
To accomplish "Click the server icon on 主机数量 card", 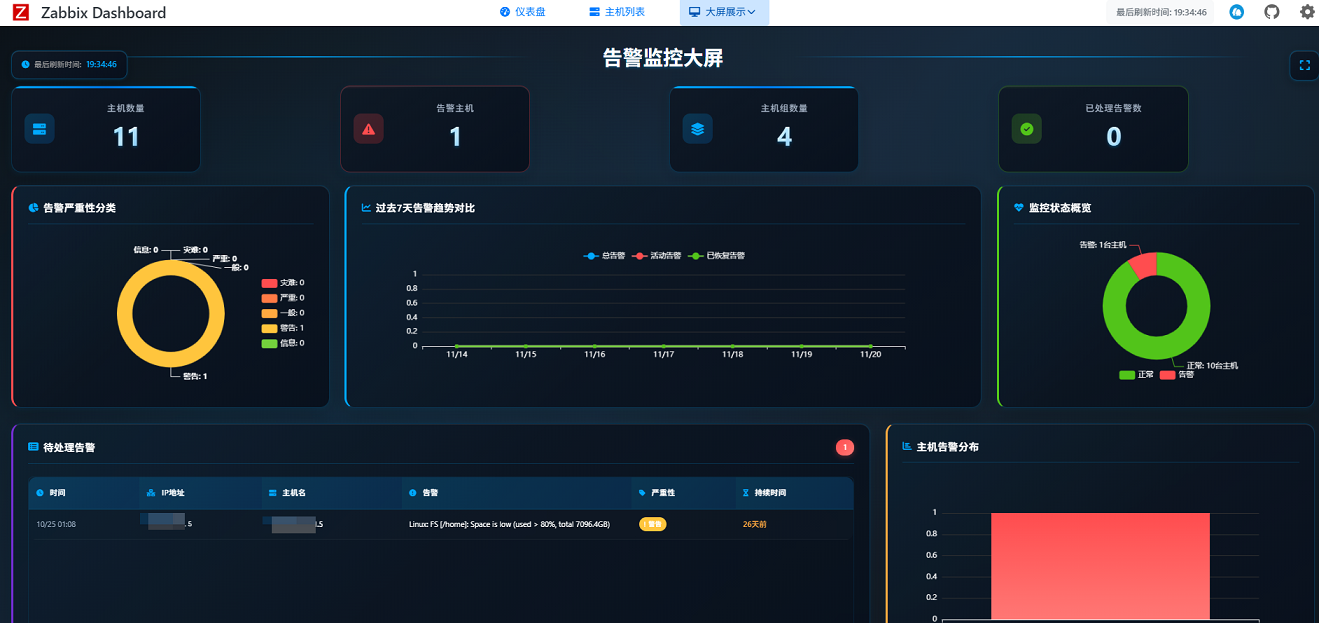I will pos(40,129).
